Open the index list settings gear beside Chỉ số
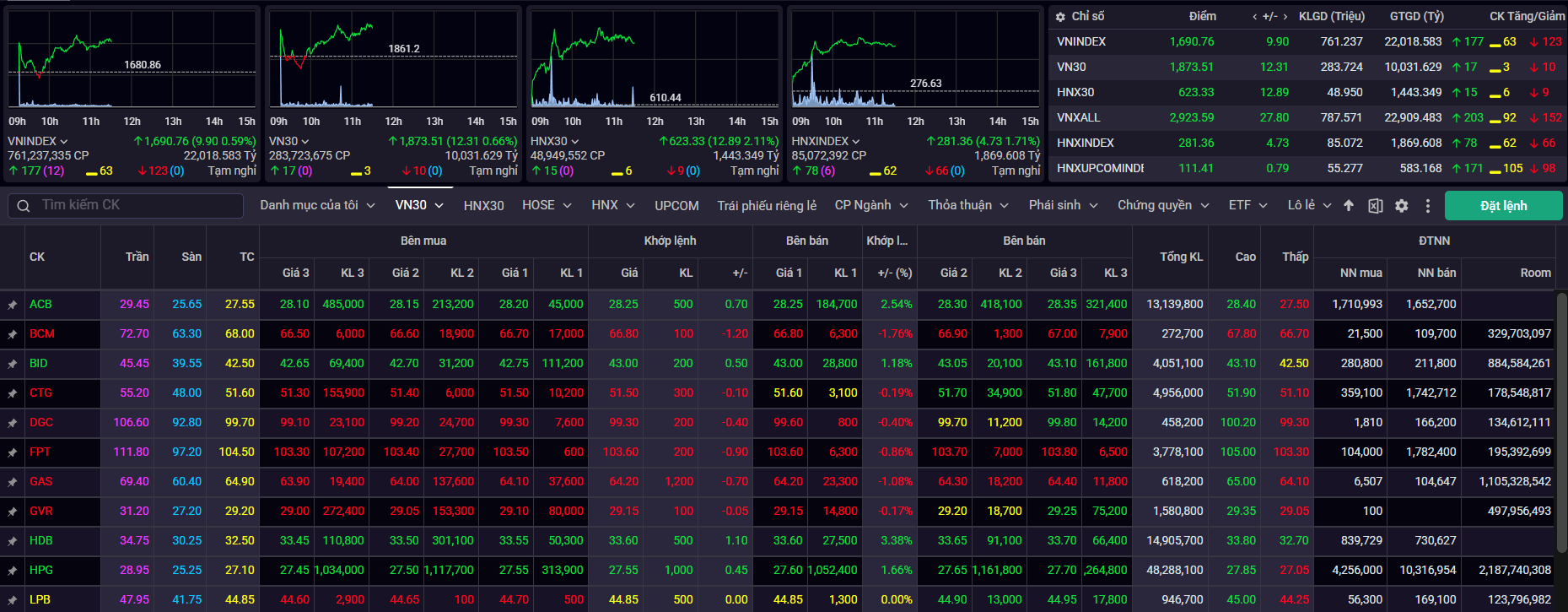This screenshot has width=1568, height=612. (1060, 17)
